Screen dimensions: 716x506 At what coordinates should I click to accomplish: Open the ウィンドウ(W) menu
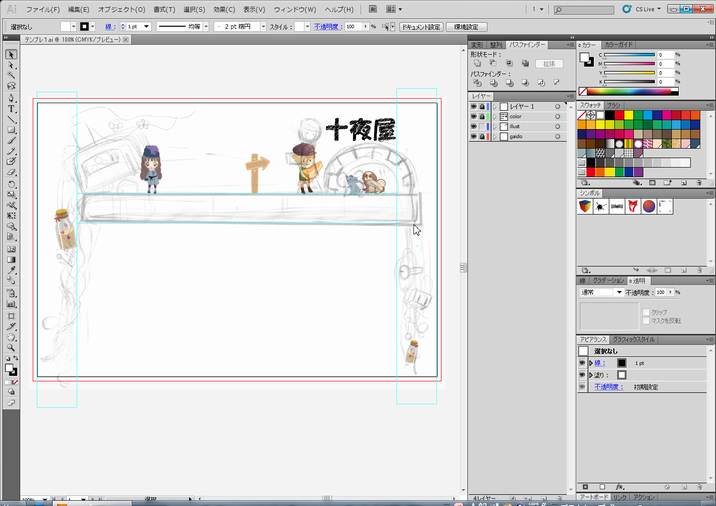295,9
